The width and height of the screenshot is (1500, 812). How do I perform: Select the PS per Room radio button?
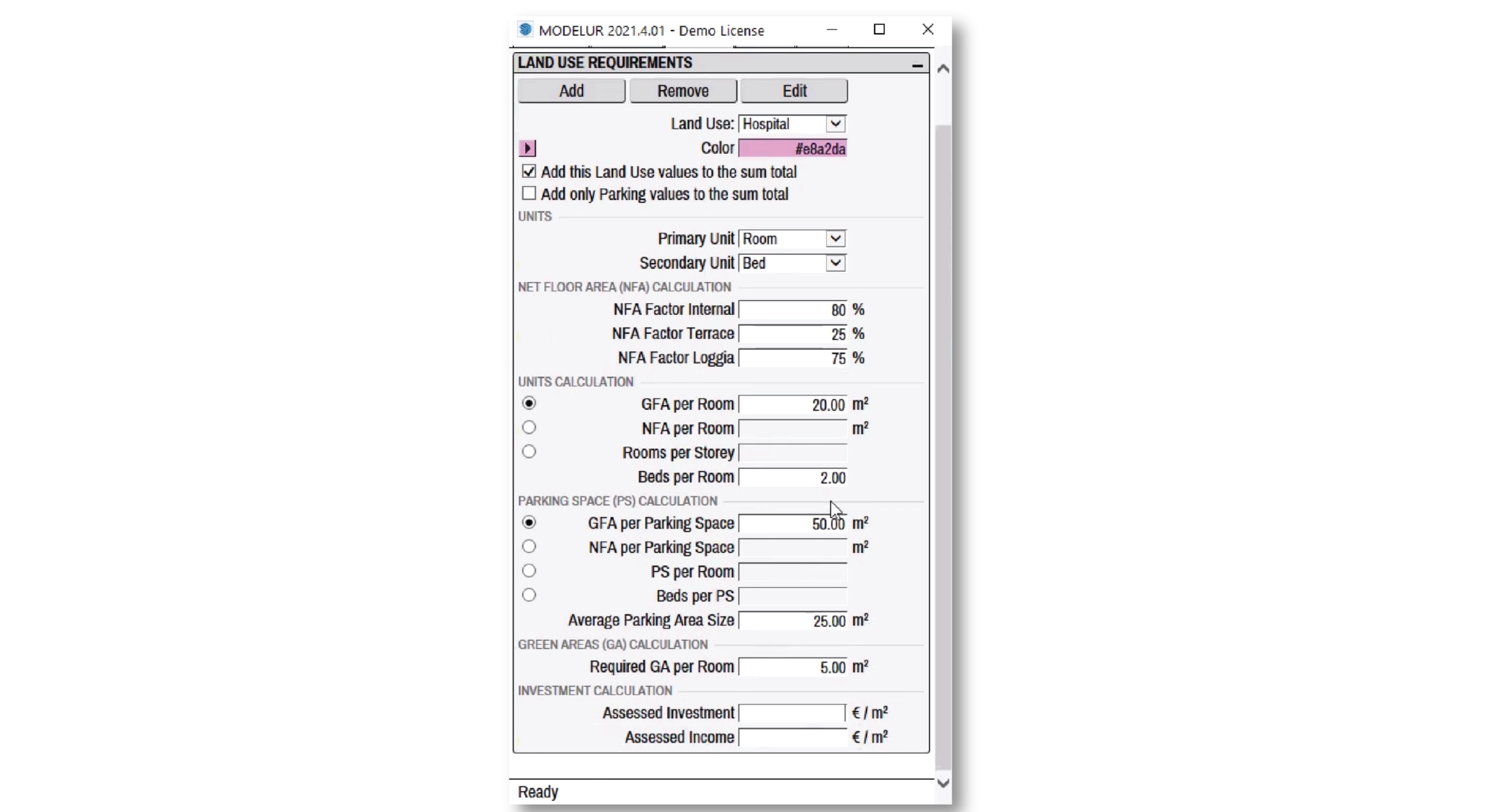529,571
